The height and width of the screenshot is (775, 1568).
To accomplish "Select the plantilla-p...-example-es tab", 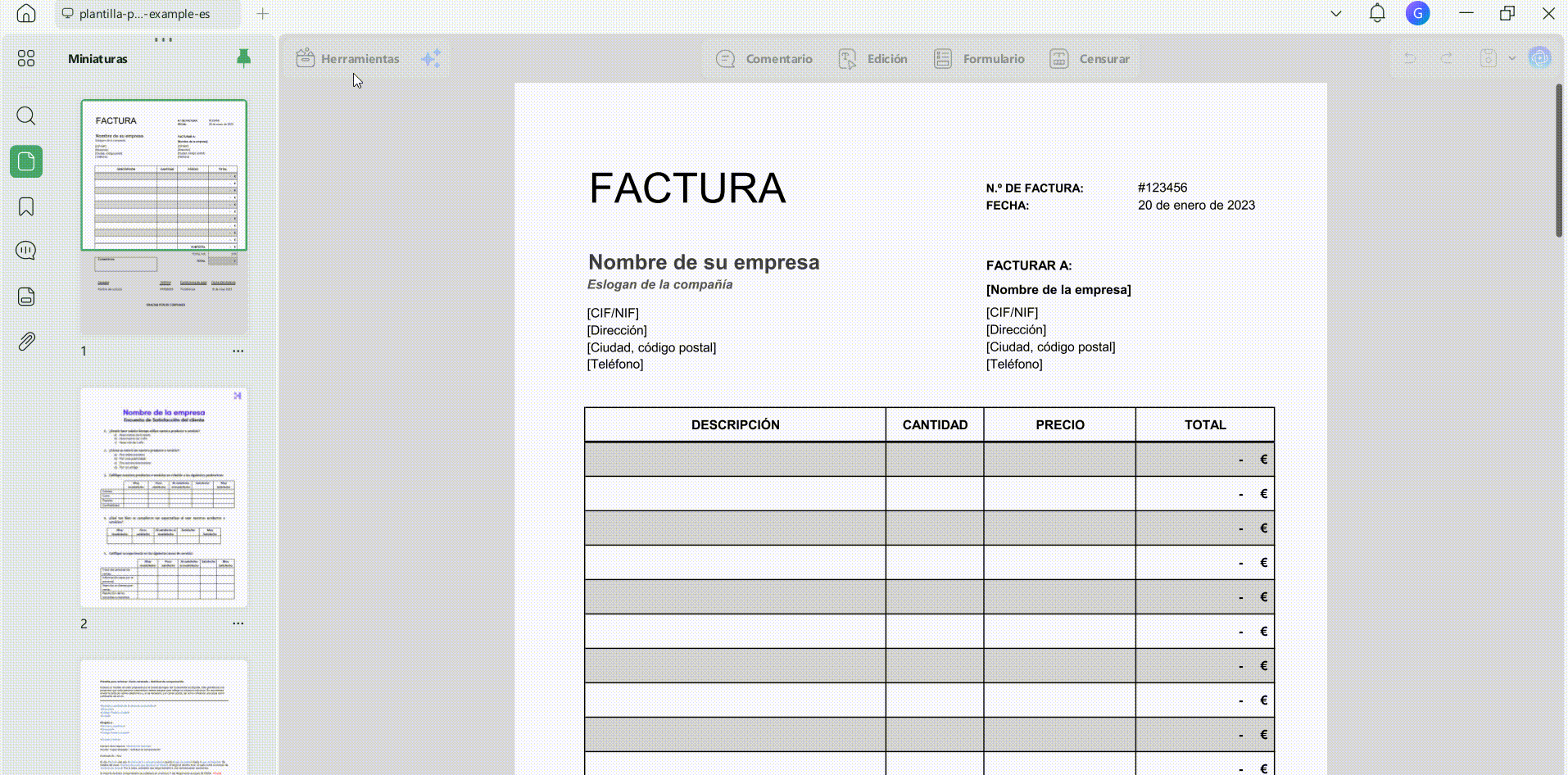I will pos(147,13).
